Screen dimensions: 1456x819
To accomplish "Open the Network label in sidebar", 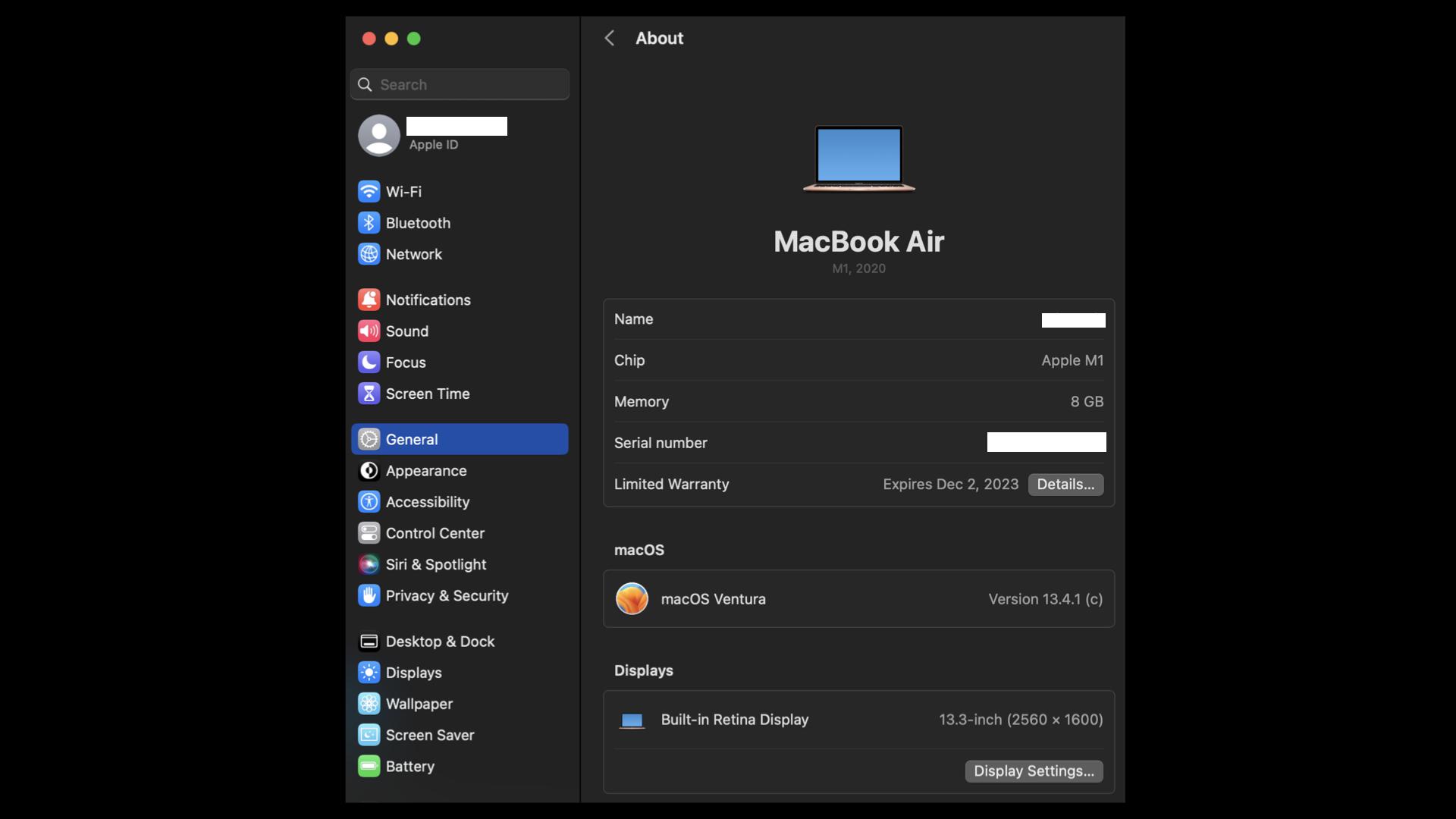I will coord(413,254).
